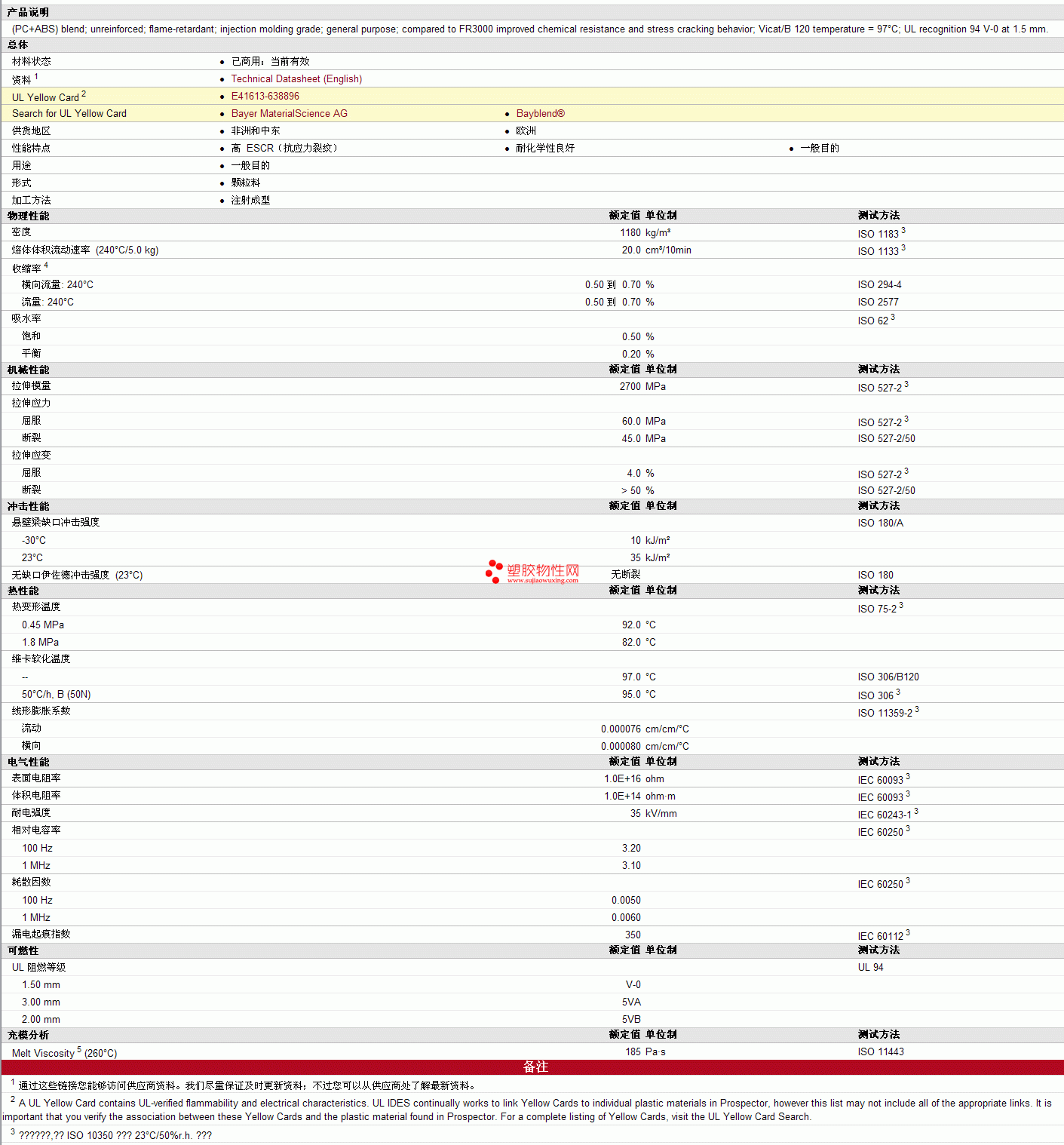Open the Technical Datasheet (English) link
1064x1145 pixels.
tap(296, 78)
